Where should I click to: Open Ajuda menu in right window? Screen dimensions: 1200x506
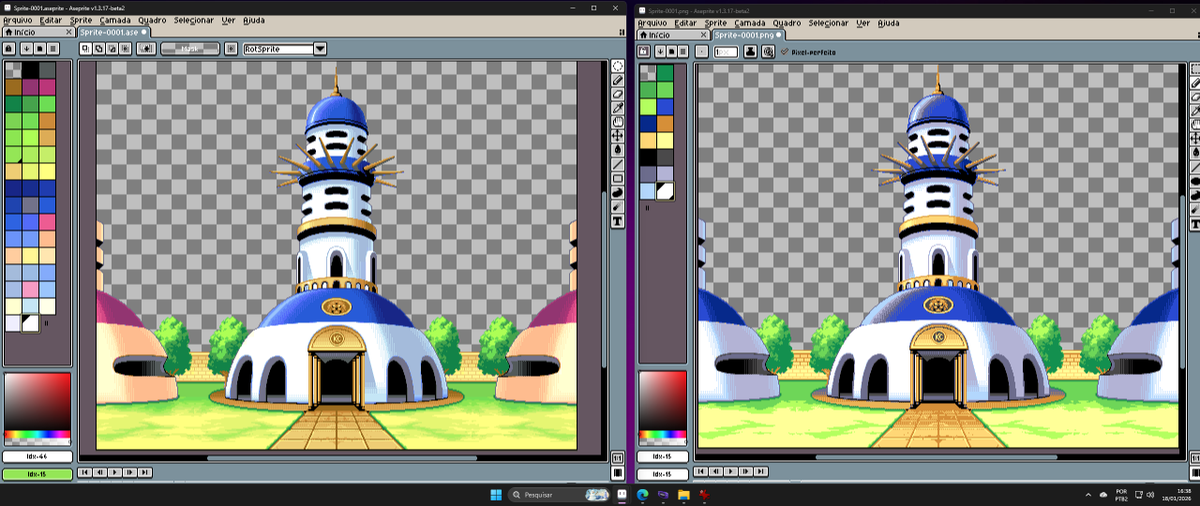pos(887,22)
